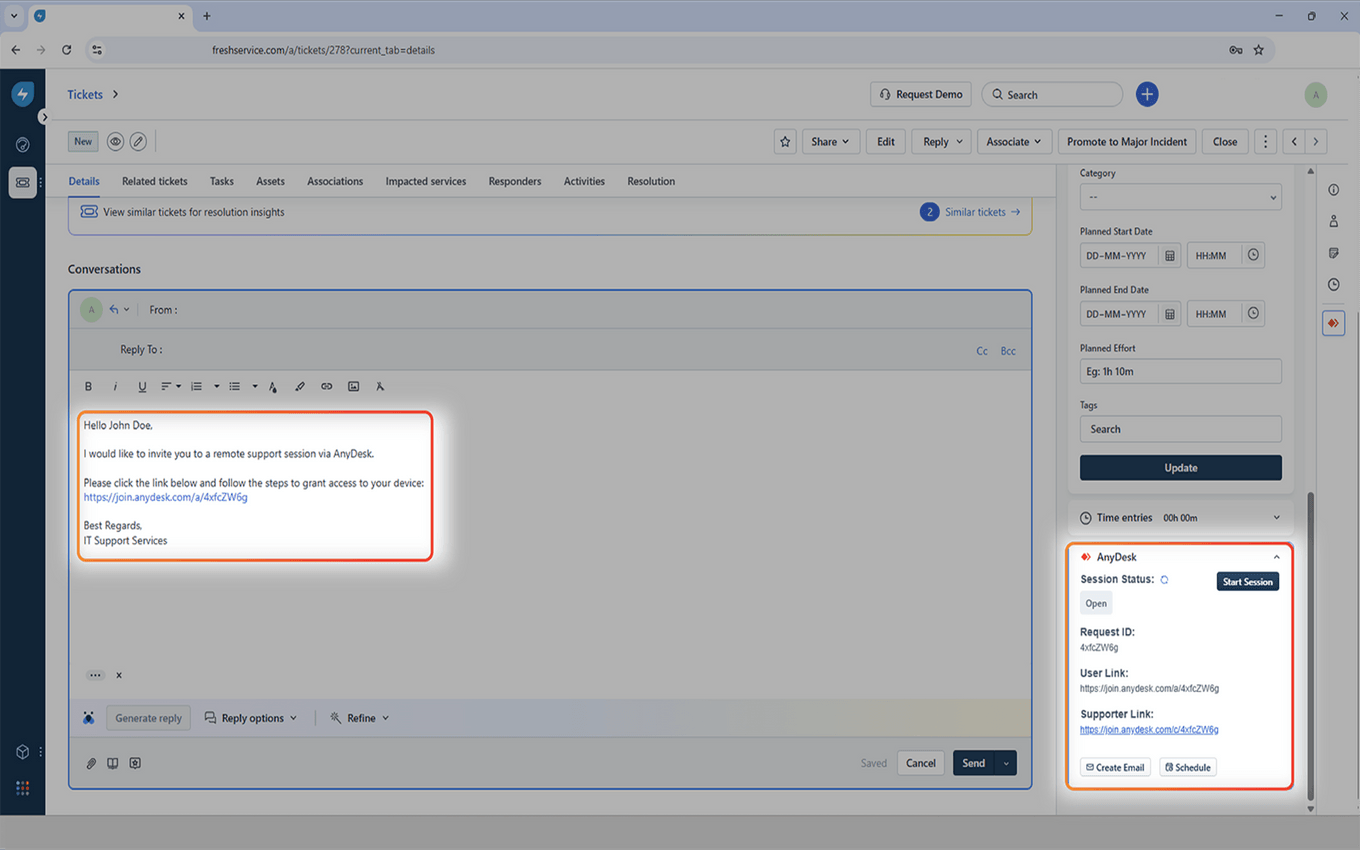Click the tickets inbox icon in left sidebar
The height and width of the screenshot is (850, 1360).
click(22, 183)
